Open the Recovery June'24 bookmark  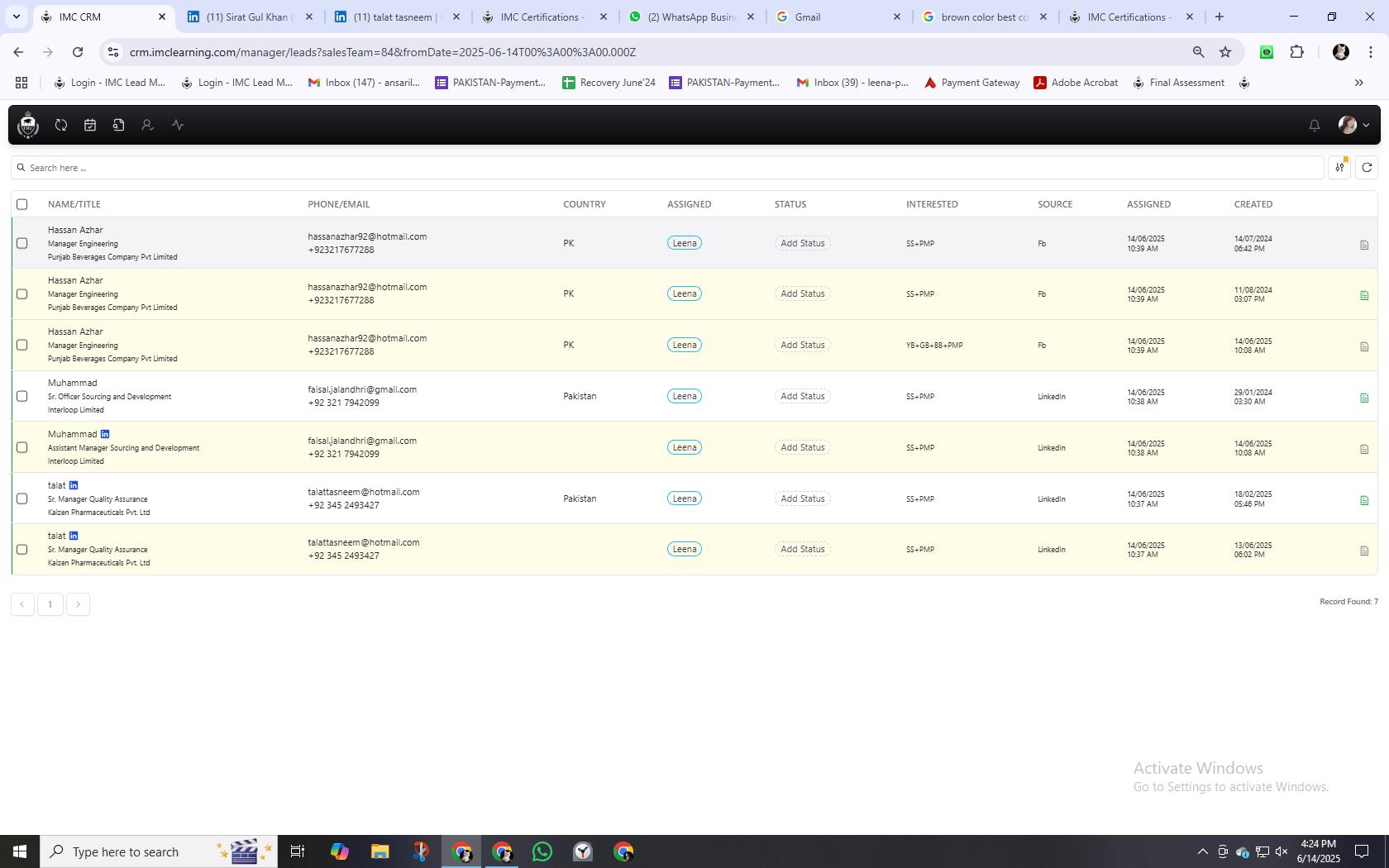pos(609,83)
